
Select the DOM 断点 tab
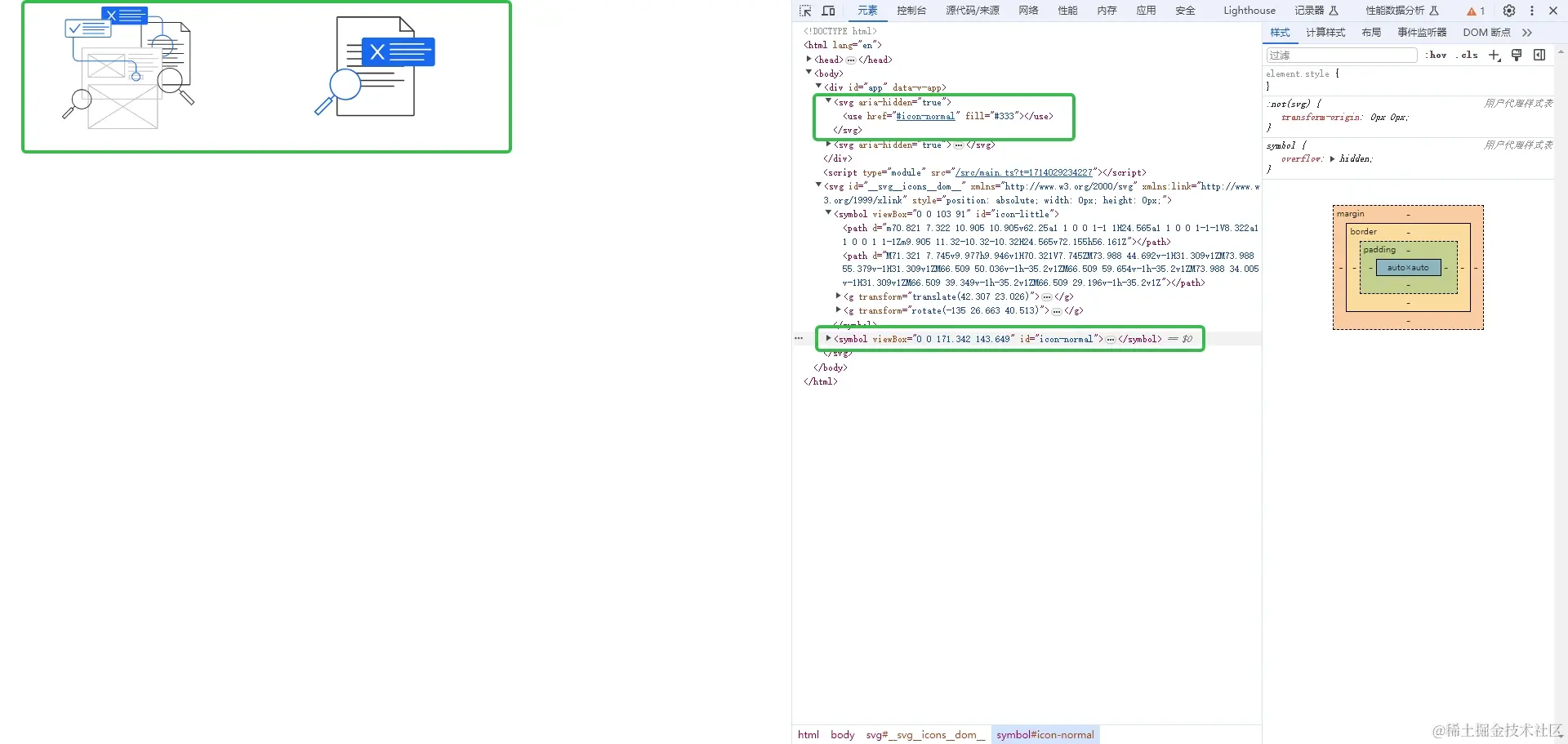click(x=1487, y=33)
